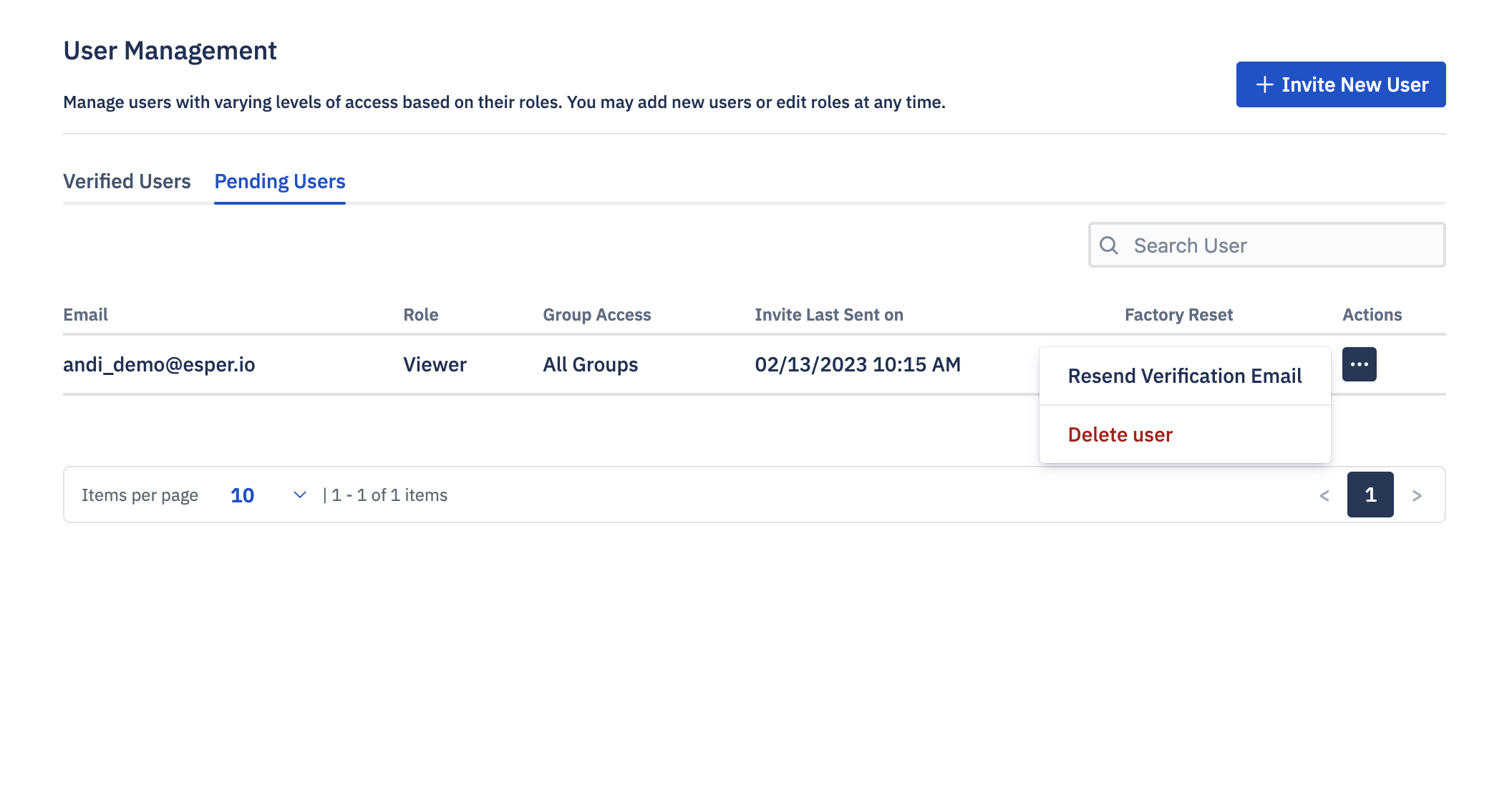Click the Viewer role cell

(x=435, y=364)
